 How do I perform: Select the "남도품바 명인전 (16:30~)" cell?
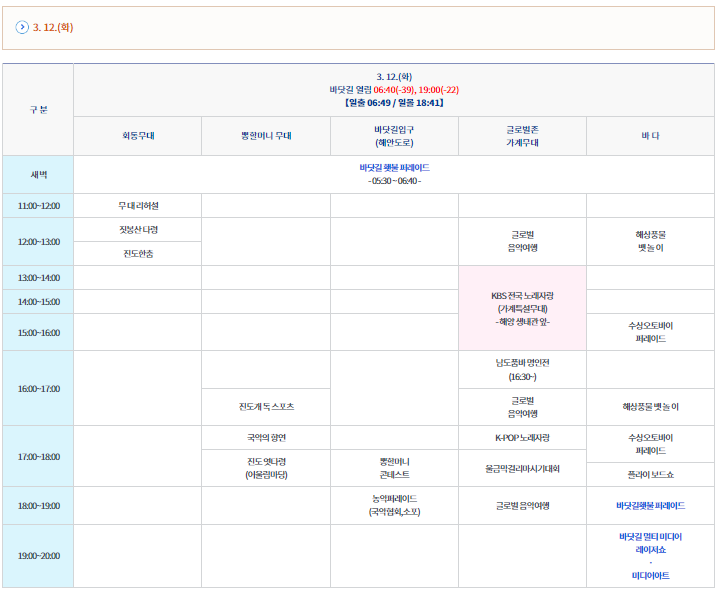[x=522, y=370]
